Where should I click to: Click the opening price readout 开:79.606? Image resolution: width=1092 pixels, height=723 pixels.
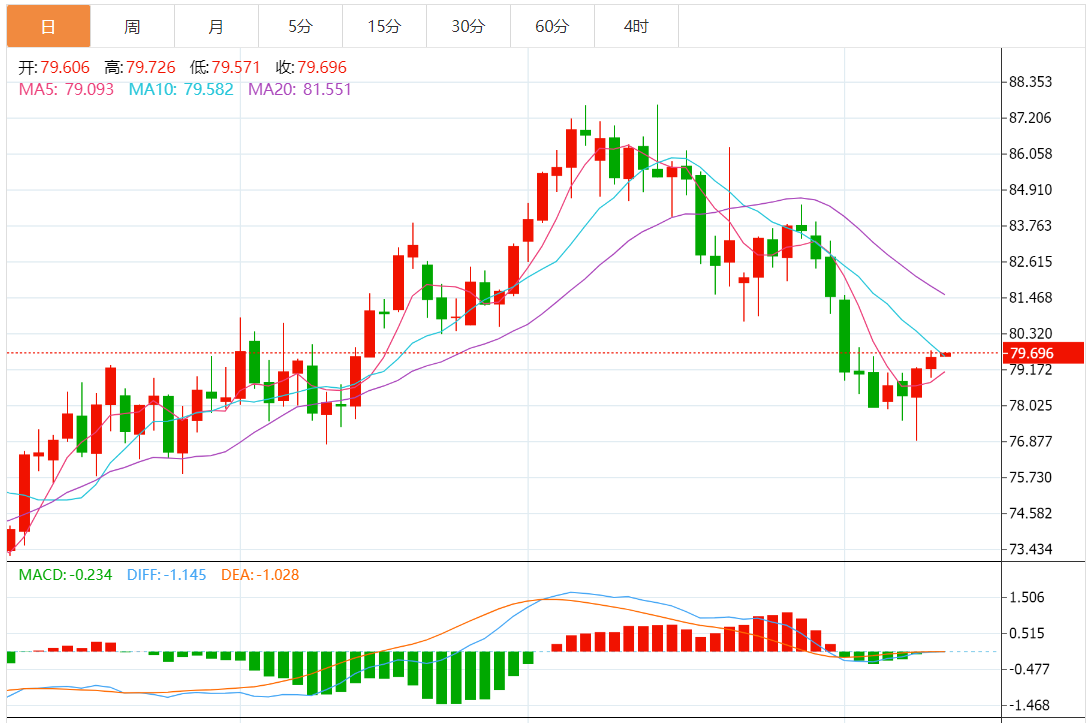[54, 68]
